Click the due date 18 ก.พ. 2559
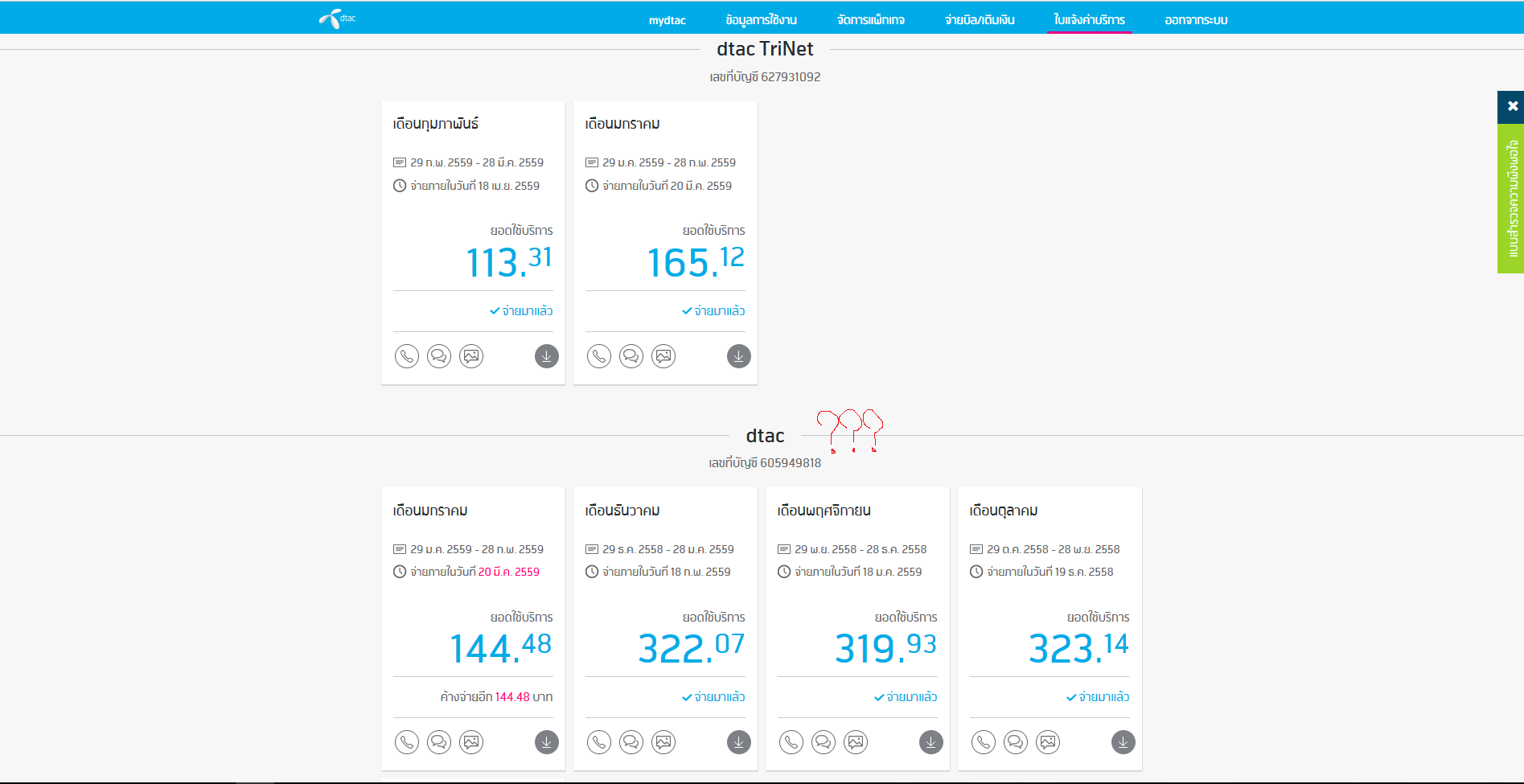Screen dimensions: 1524x784 pos(700,572)
